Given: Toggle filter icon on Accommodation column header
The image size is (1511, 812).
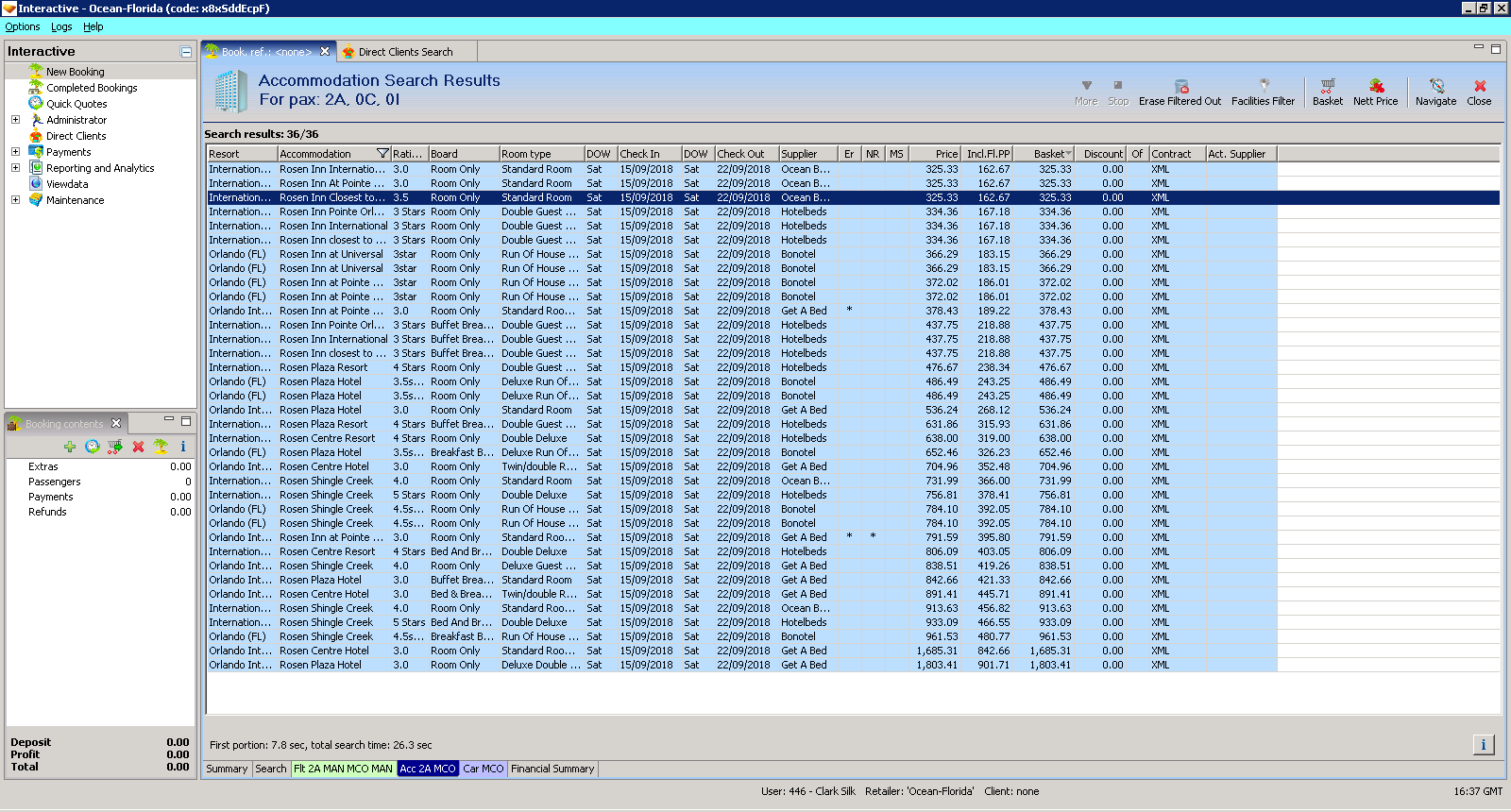Looking at the screenshot, I should 382,154.
